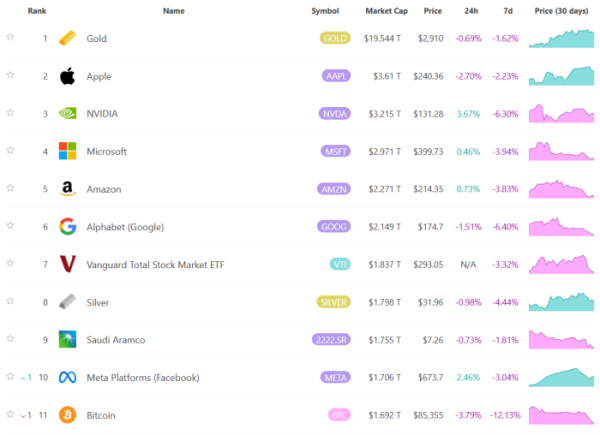Click the Amazon logo icon

(x=67, y=189)
